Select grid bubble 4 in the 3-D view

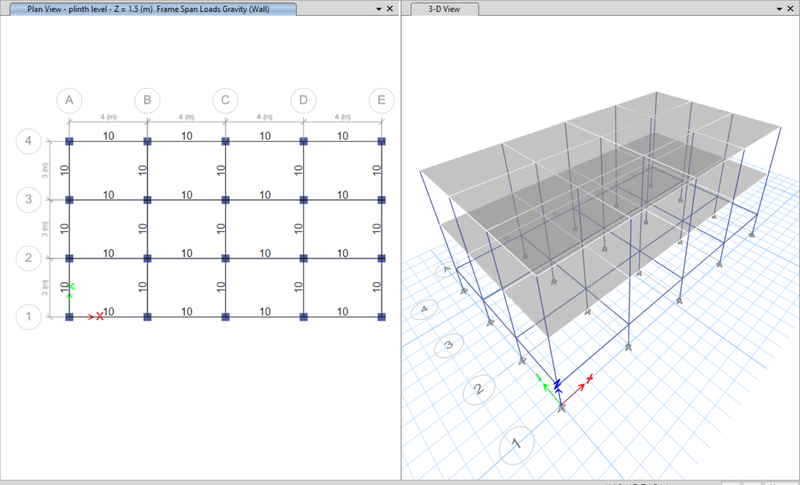(424, 309)
